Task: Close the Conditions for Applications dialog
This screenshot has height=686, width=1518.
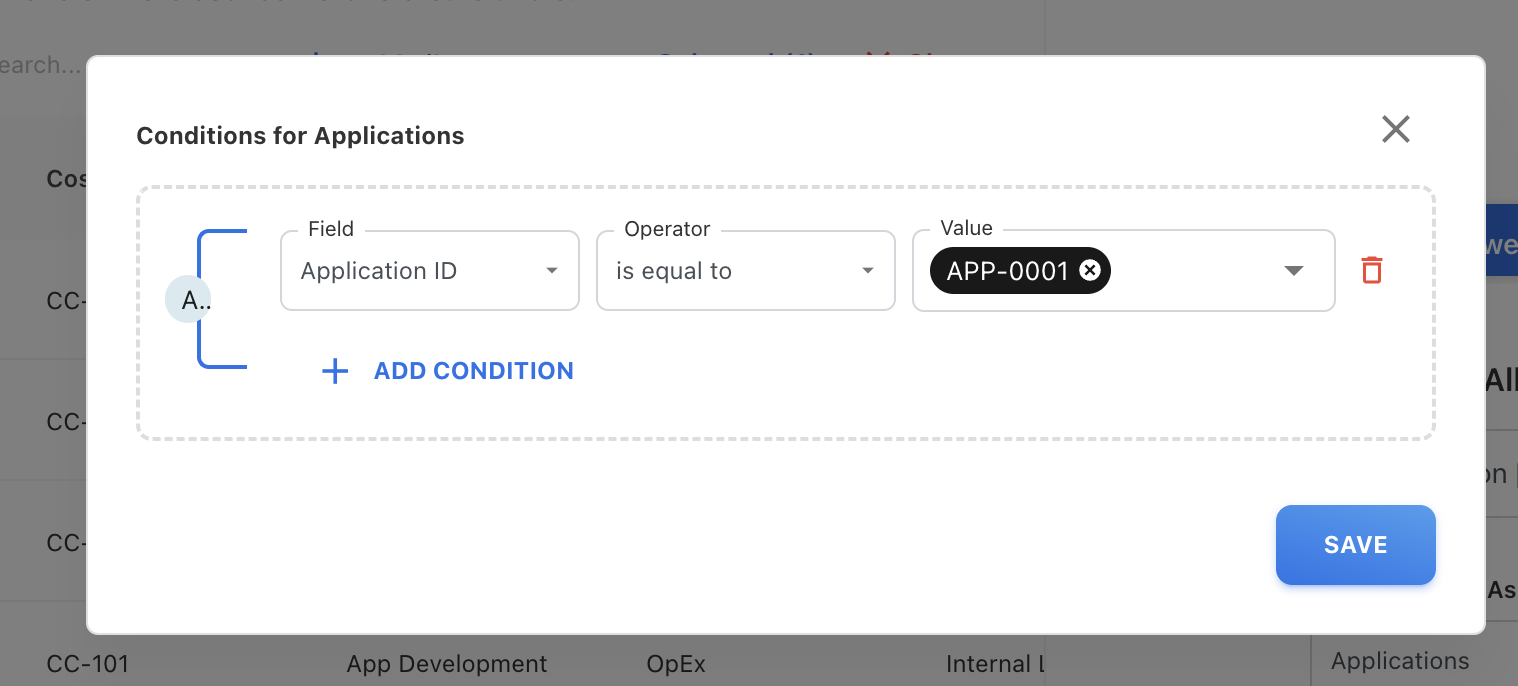Action: (1395, 129)
